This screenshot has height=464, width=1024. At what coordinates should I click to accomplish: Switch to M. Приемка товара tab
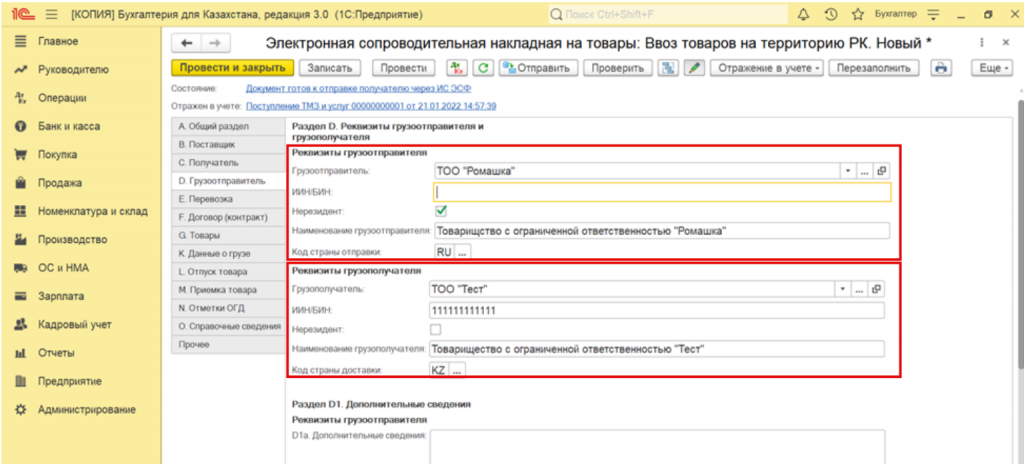(229, 290)
